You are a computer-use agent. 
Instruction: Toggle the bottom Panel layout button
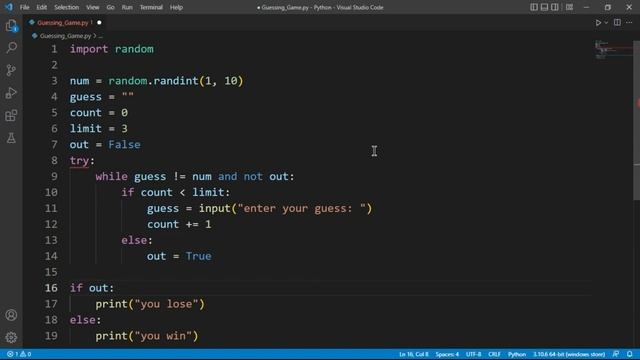point(544,7)
